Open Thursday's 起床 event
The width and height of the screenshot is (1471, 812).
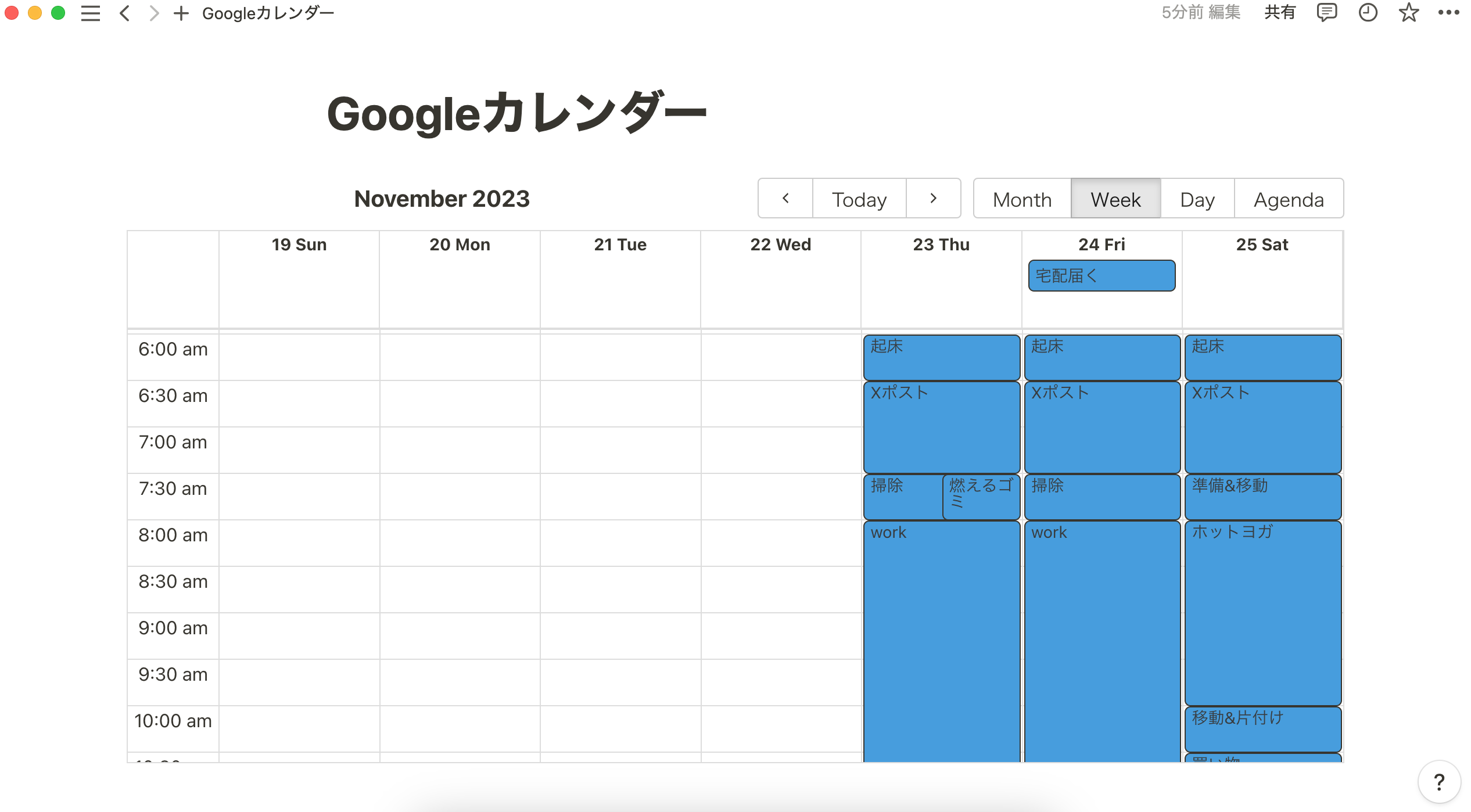click(941, 357)
